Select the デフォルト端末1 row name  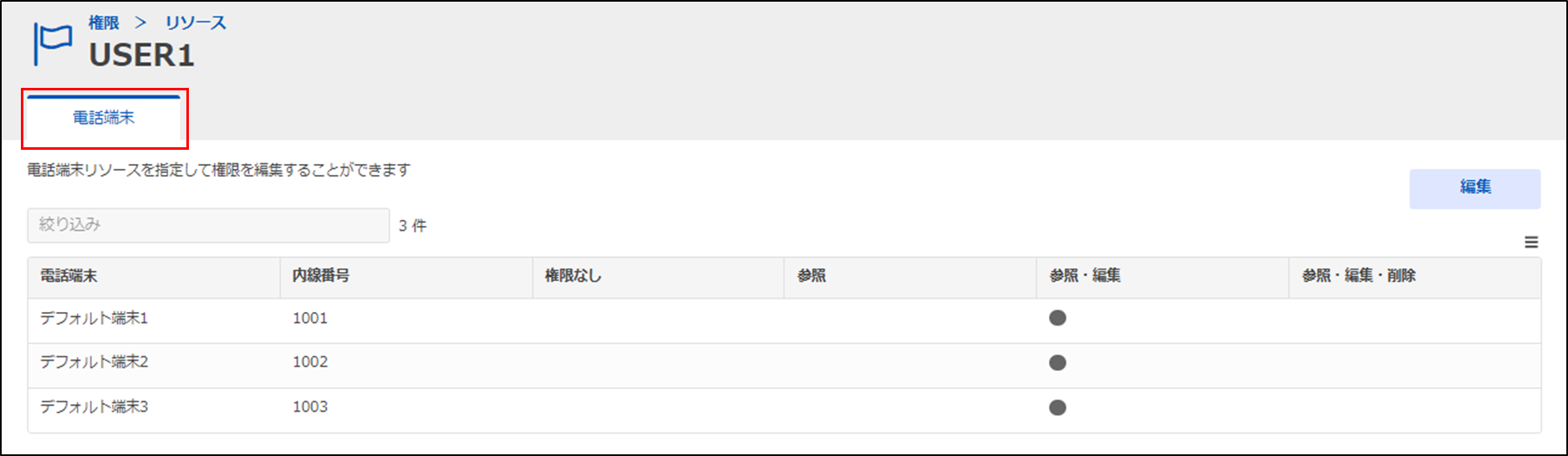(94, 318)
